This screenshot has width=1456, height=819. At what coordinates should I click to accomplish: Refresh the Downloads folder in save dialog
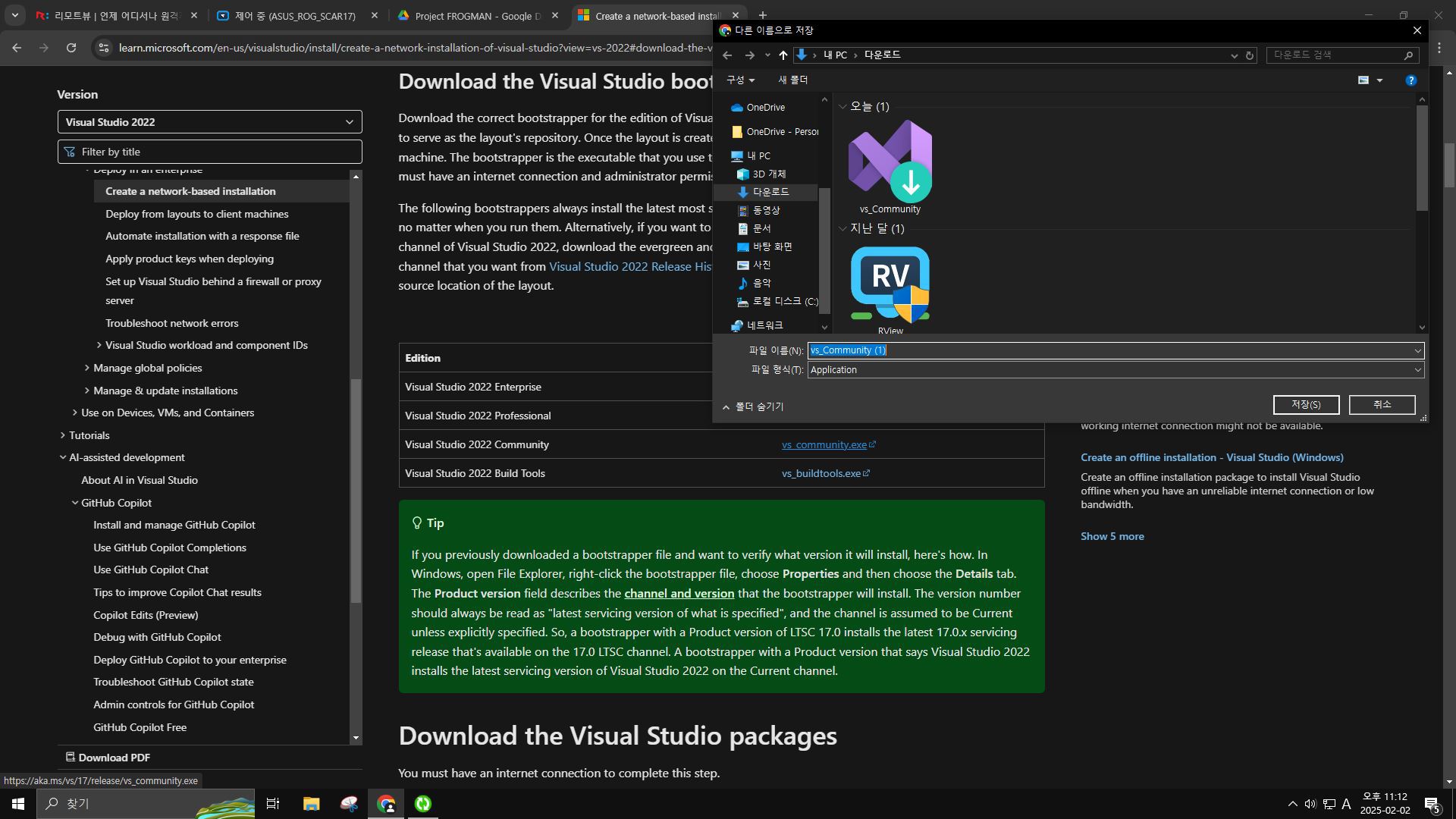(1250, 55)
